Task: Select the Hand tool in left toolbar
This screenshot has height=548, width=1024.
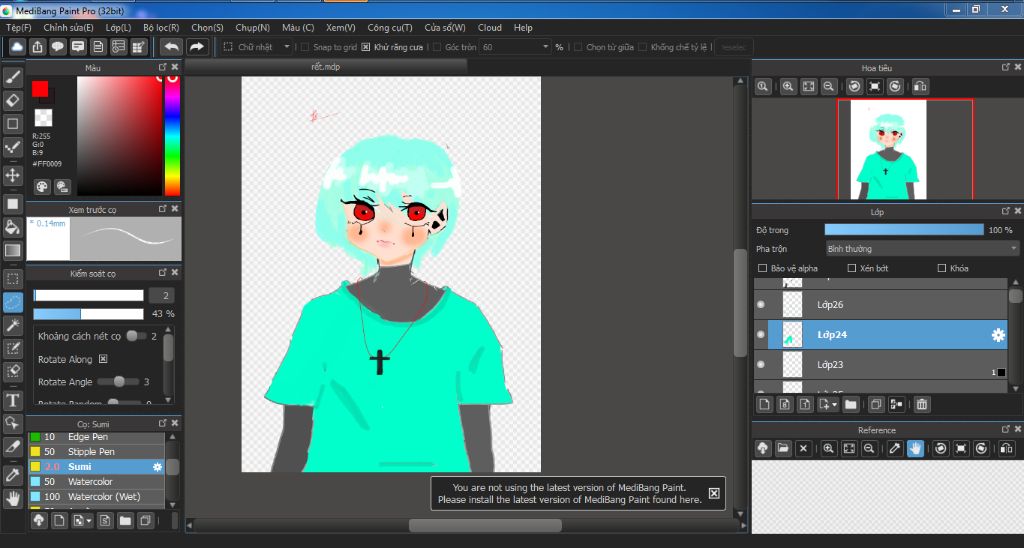Action: [x=12, y=498]
